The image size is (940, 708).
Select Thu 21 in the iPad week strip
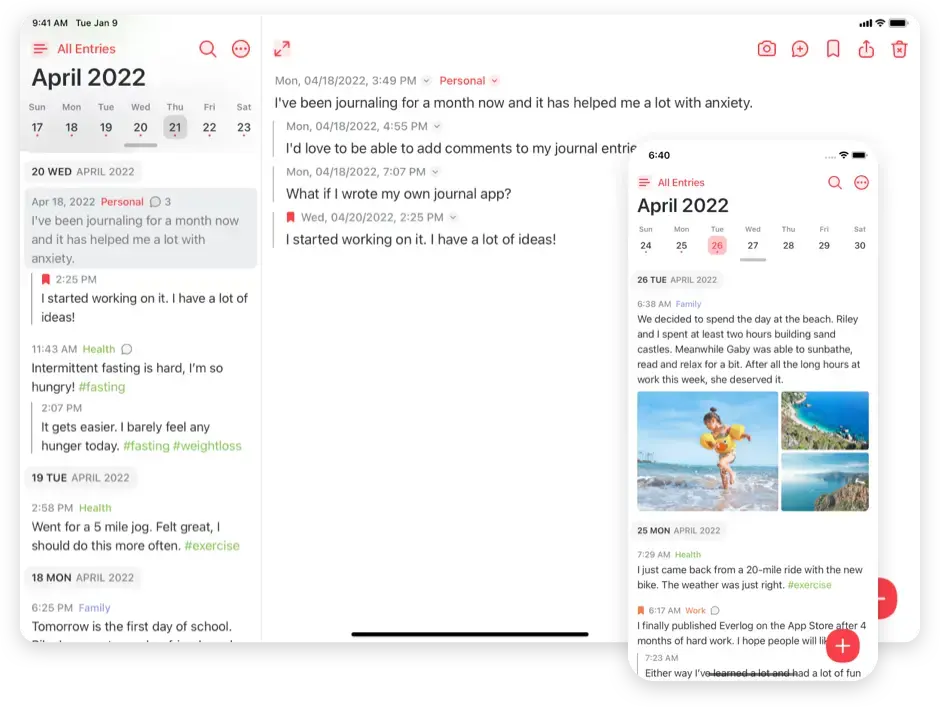(x=175, y=127)
